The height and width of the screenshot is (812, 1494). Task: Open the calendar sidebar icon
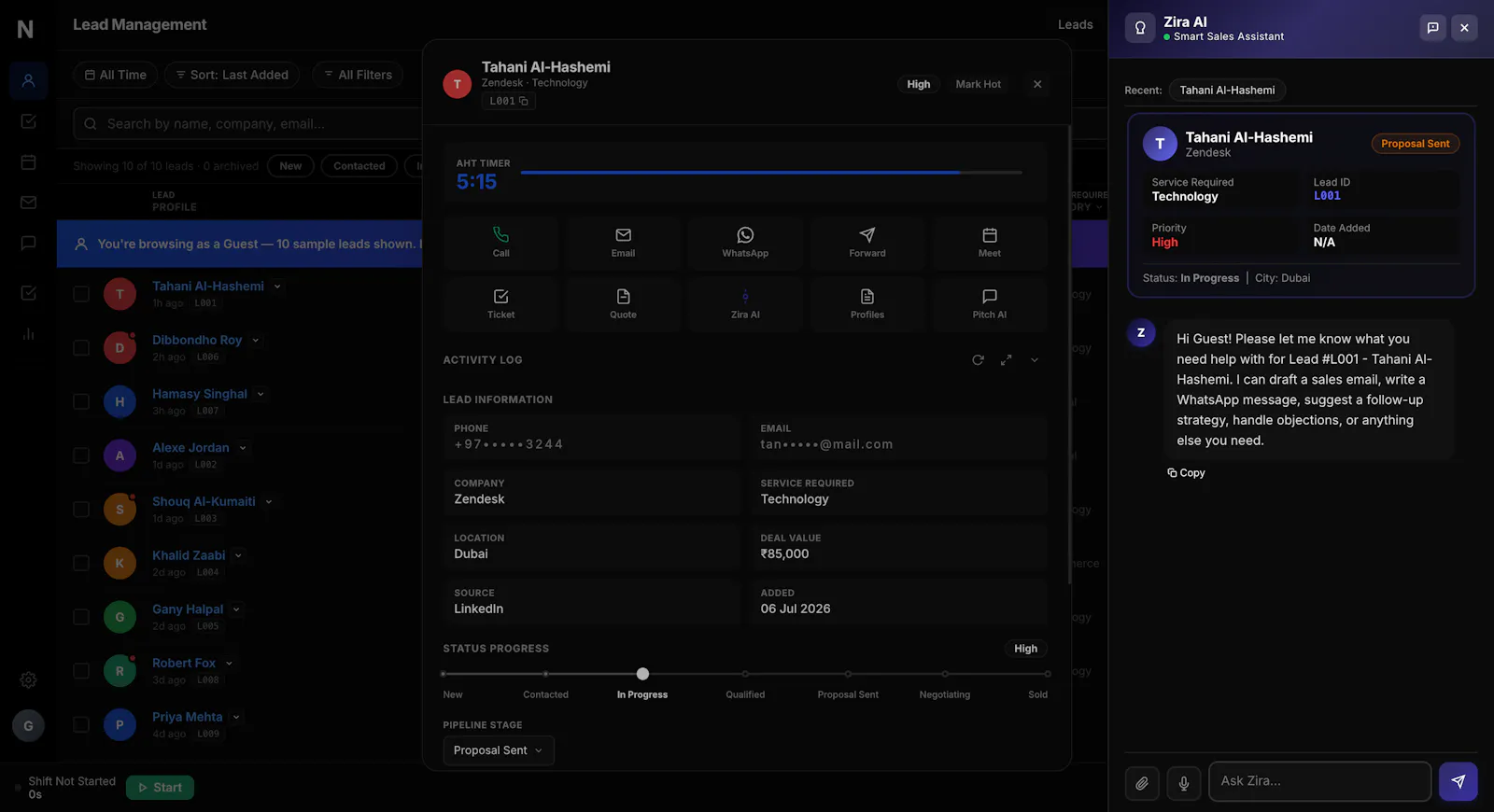tap(28, 162)
